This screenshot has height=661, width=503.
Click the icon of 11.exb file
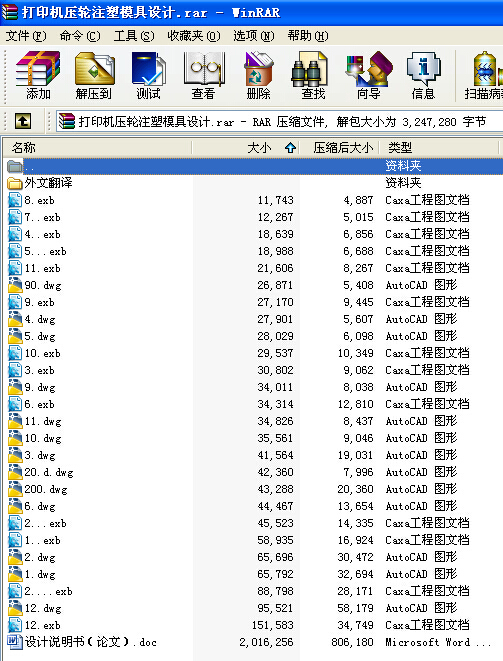[15, 268]
